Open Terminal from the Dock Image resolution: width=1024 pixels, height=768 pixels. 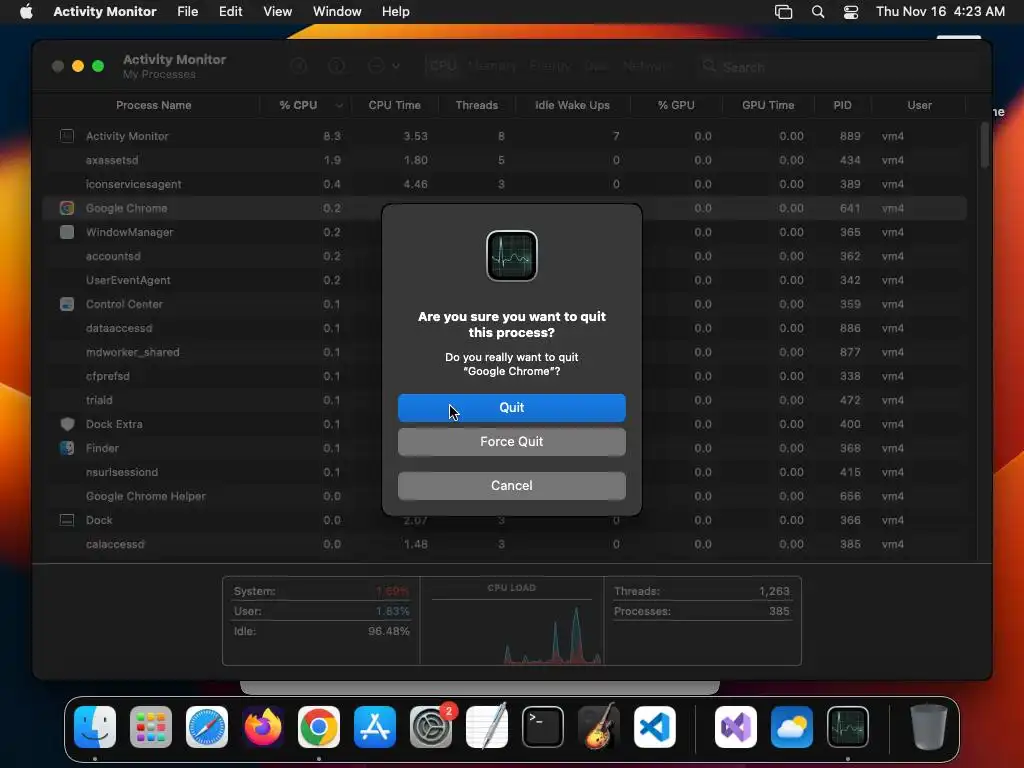pos(543,727)
